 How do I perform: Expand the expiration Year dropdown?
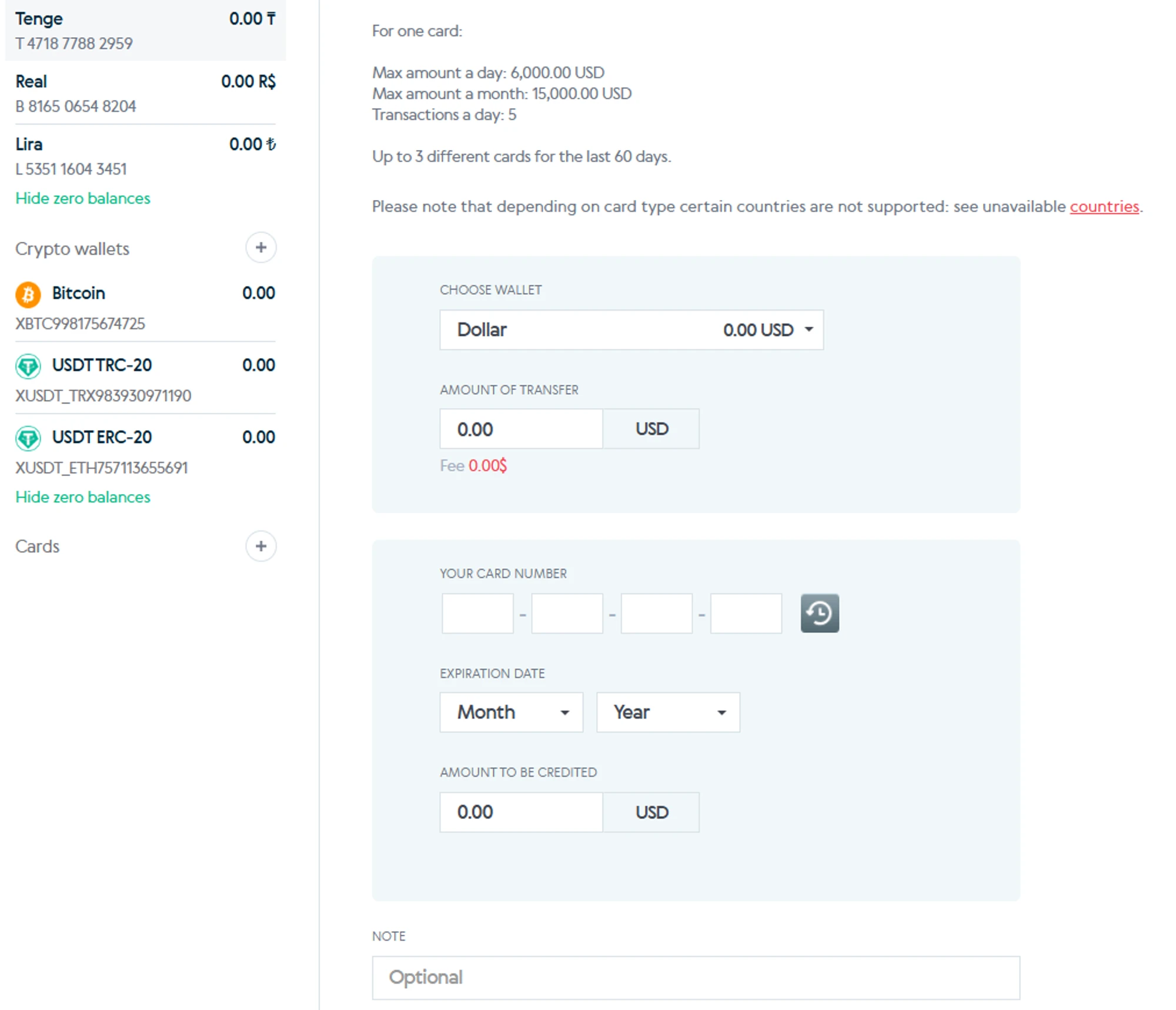pyautogui.click(x=667, y=712)
